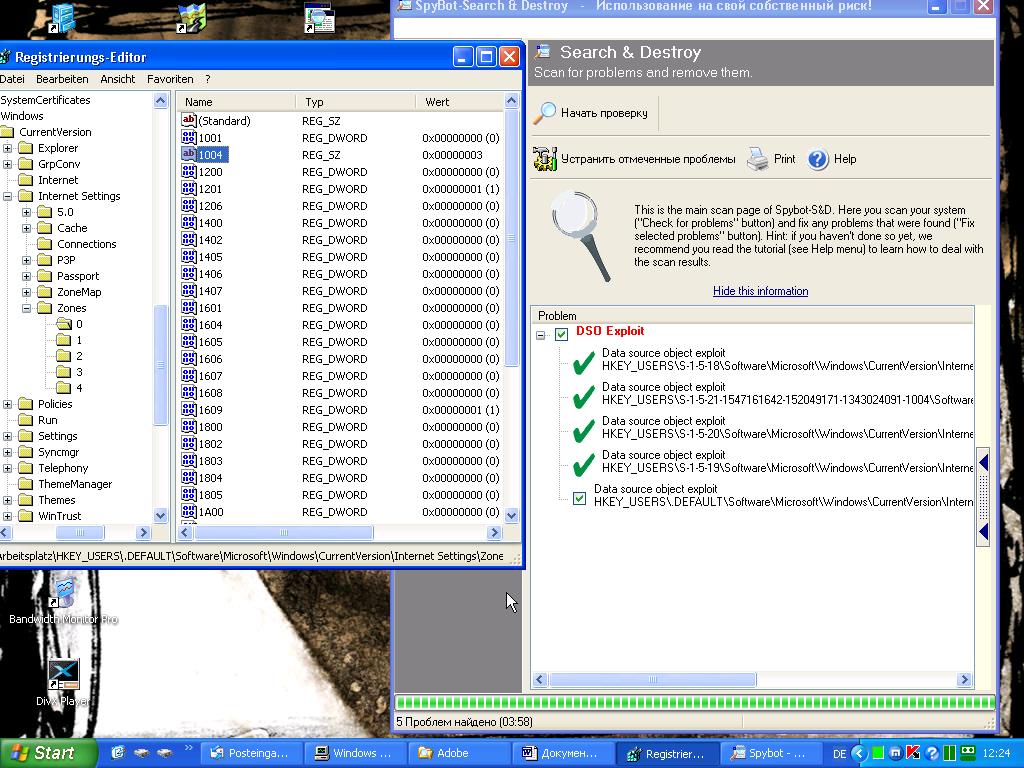Click the Wert column header

460,102
